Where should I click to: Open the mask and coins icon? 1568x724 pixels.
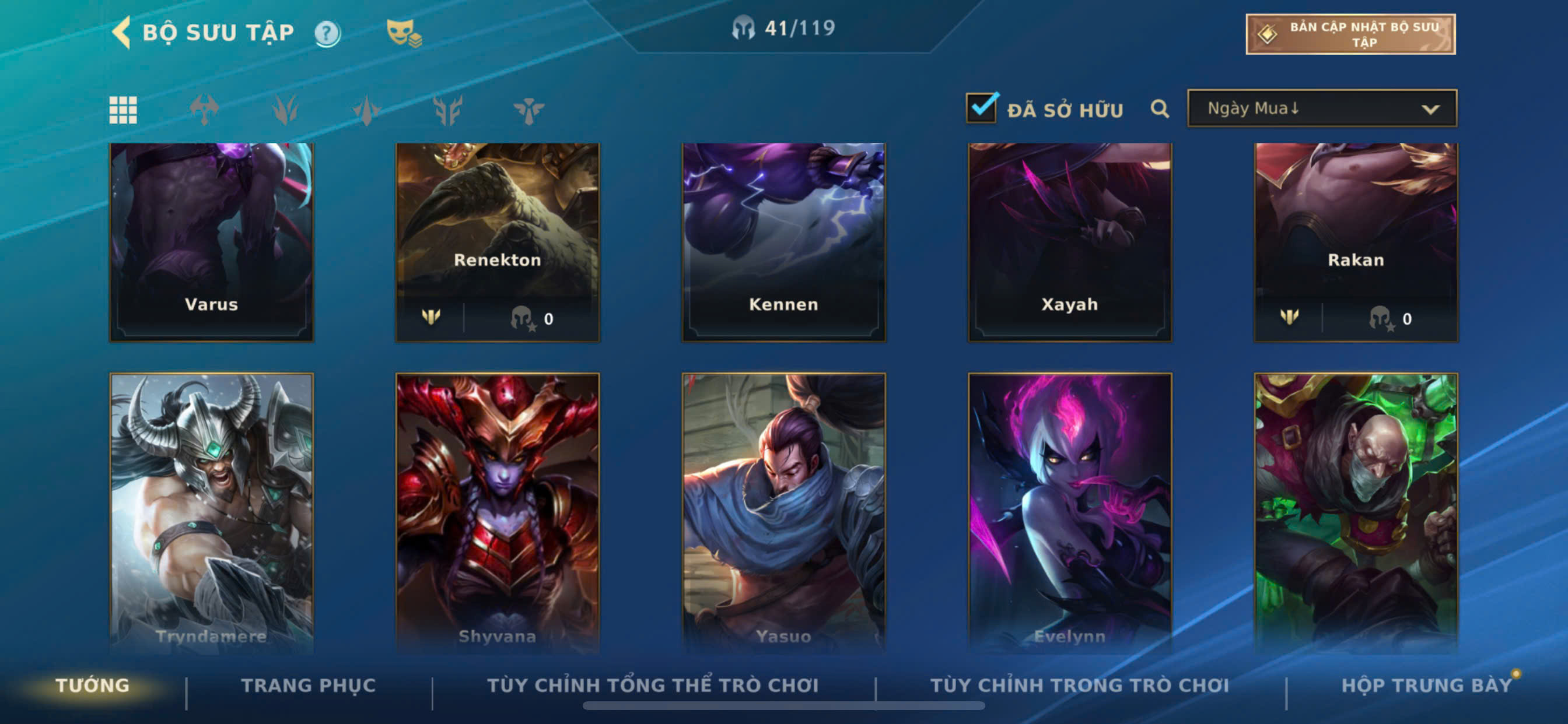pos(404,33)
